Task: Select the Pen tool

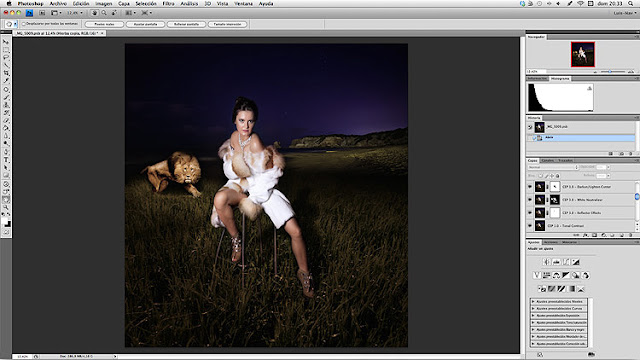Action: (6, 151)
